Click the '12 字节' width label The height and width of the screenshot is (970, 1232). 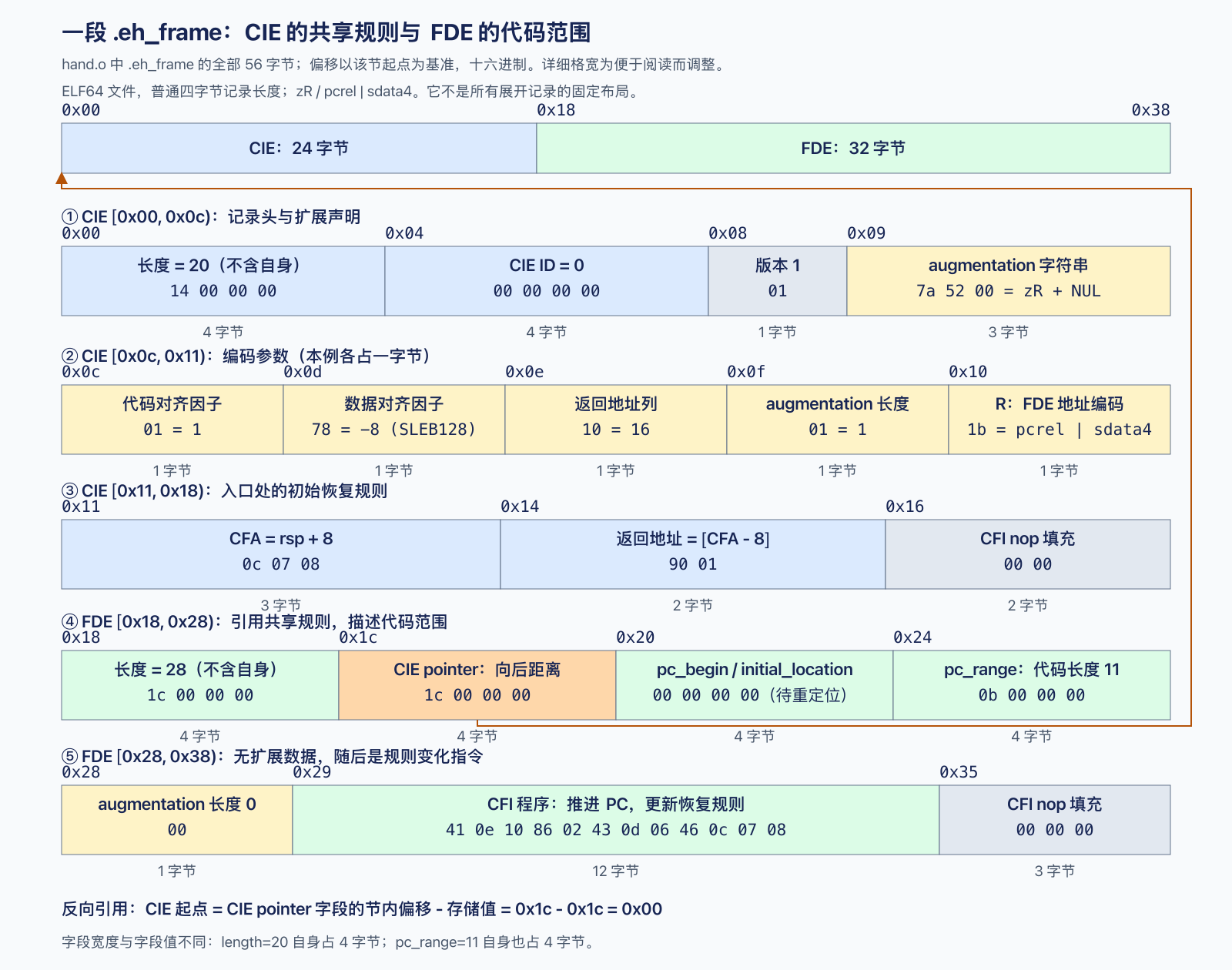coord(616,871)
